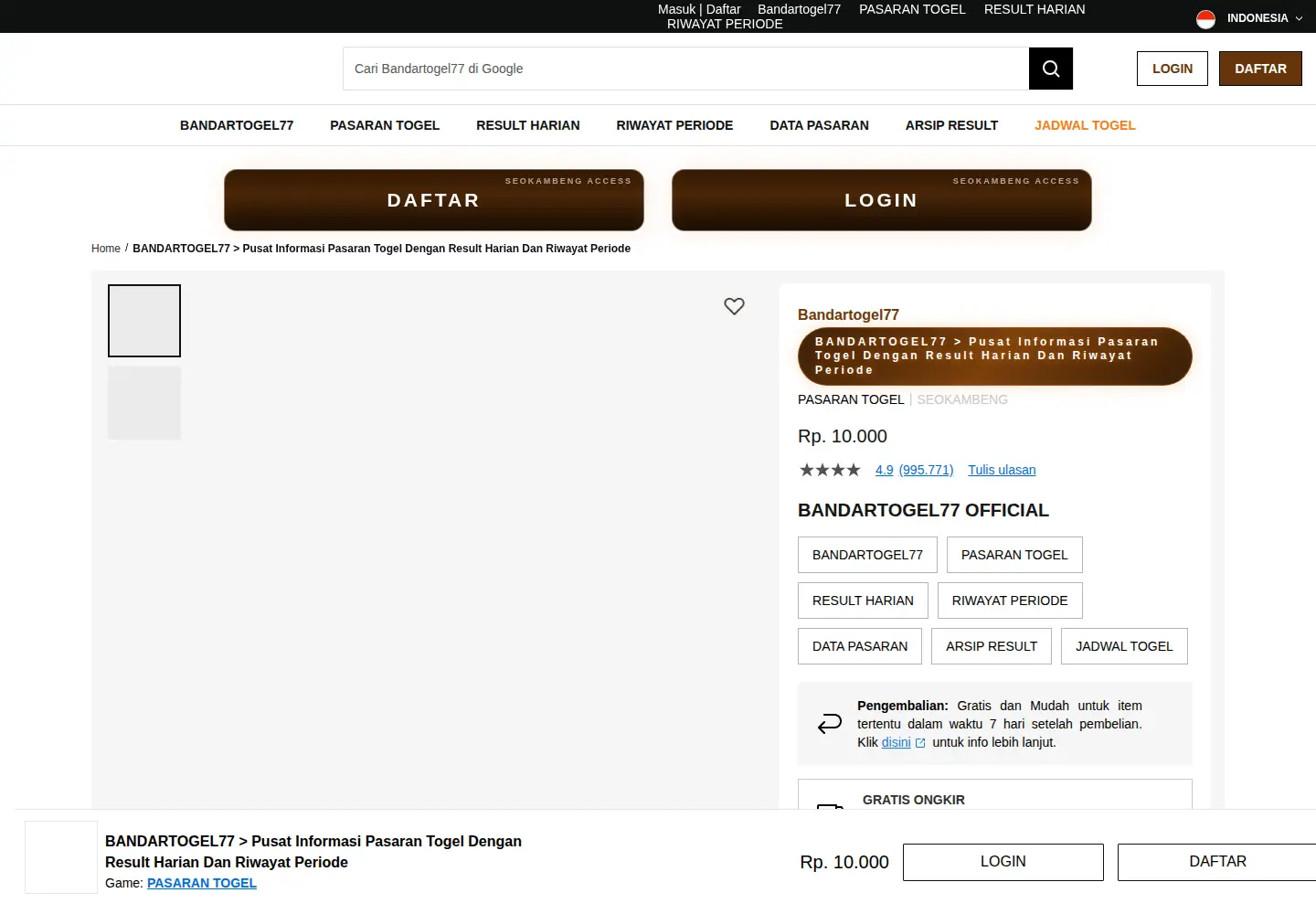Click the Indonesia flag icon

(x=1205, y=18)
